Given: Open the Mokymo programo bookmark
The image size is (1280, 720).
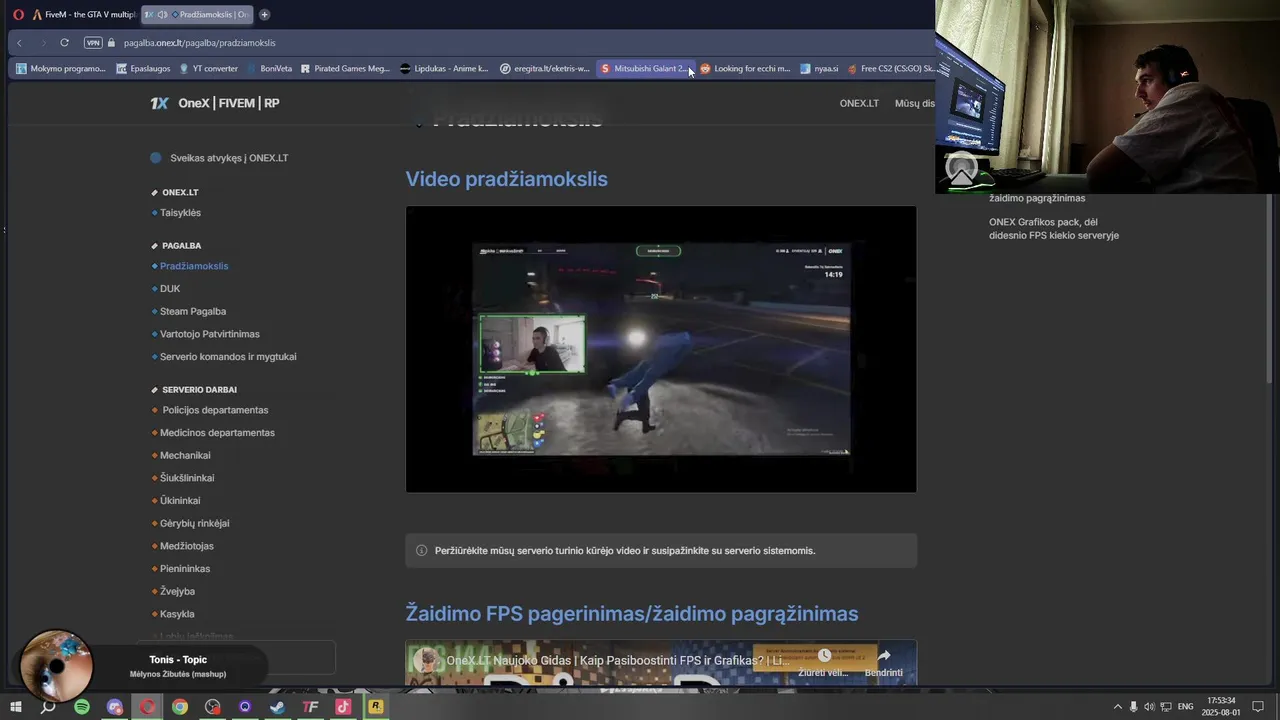Looking at the screenshot, I should click(60, 69).
